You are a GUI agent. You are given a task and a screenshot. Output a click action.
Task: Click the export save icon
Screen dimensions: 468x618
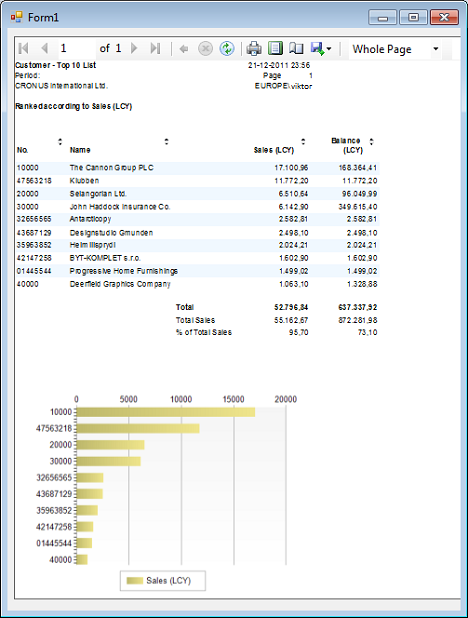pyautogui.click(x=317, y=48)
